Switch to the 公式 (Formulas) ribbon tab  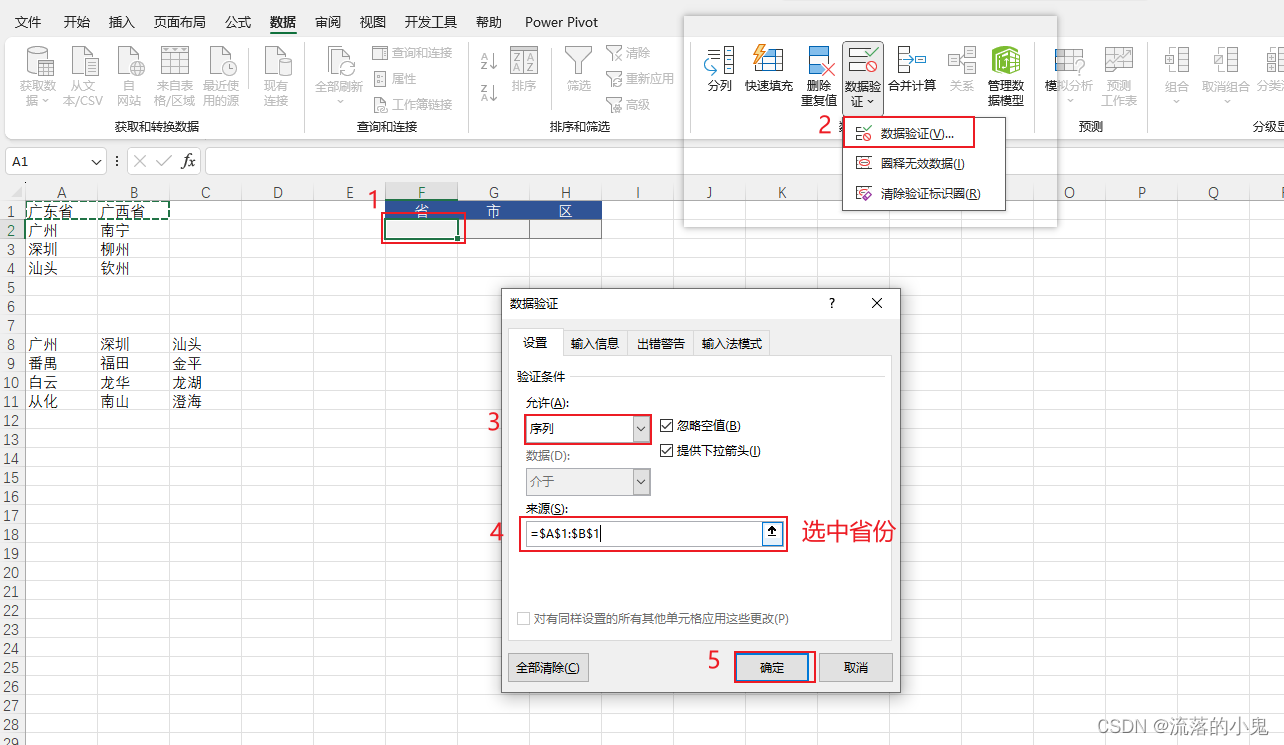pos(238,22)
